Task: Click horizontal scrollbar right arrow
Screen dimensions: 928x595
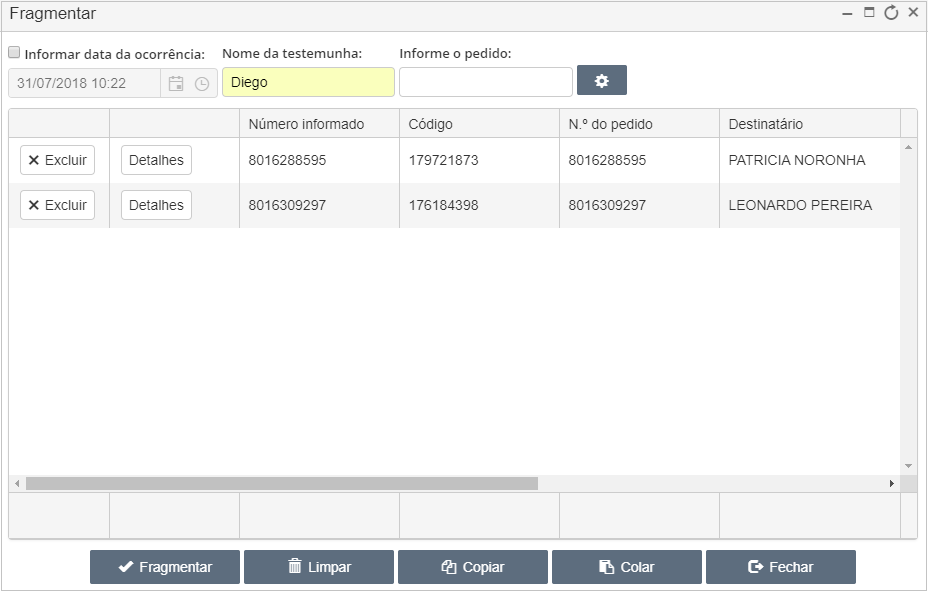Action: (892, 484)
